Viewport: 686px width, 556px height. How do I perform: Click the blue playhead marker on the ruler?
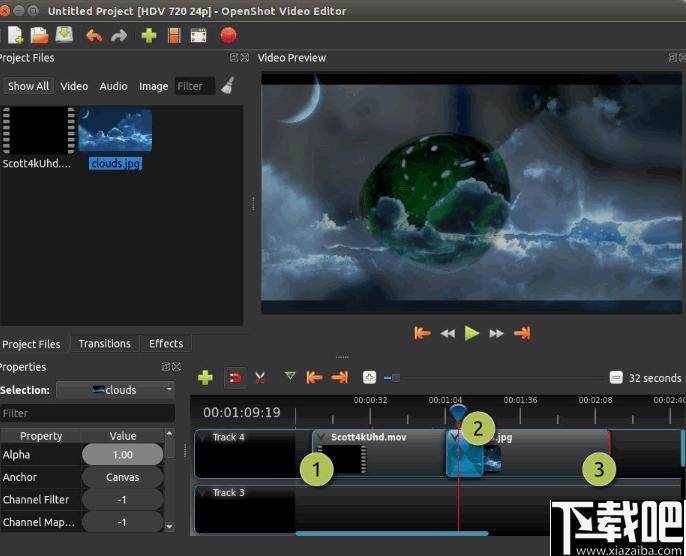pyautogui.click(x=458, y=412)
